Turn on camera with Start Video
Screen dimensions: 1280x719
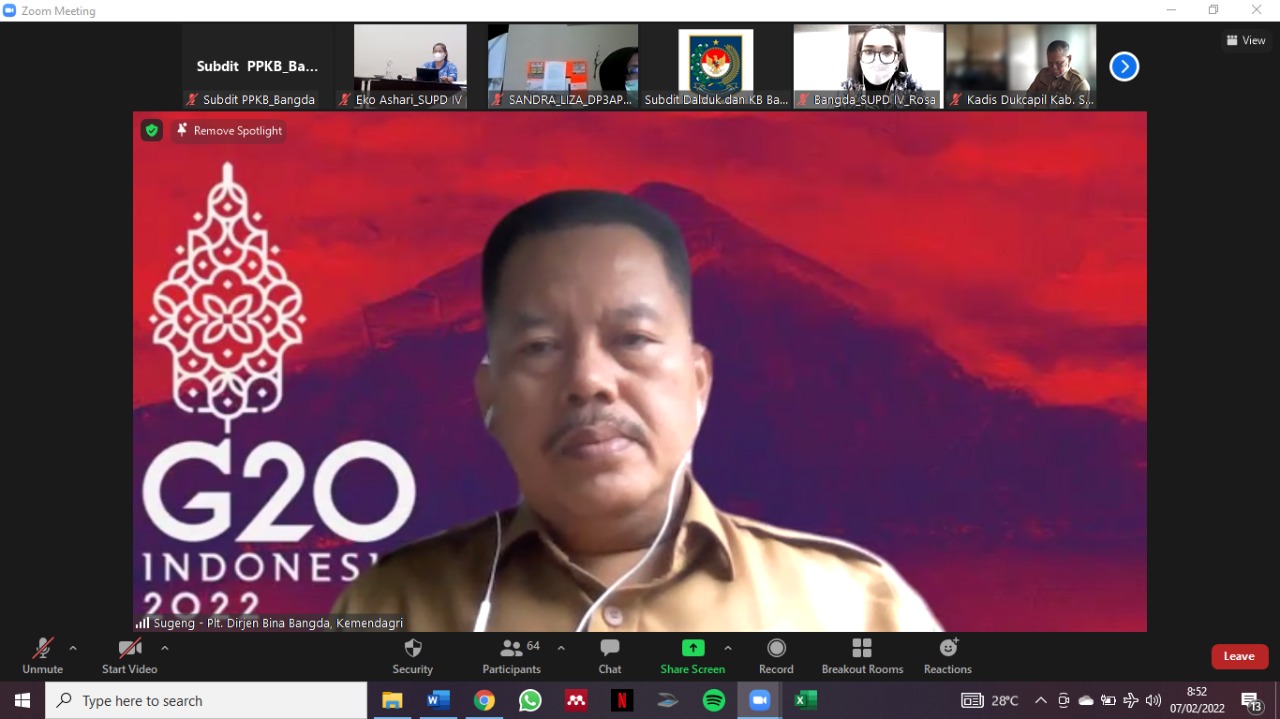pos(129,656)
